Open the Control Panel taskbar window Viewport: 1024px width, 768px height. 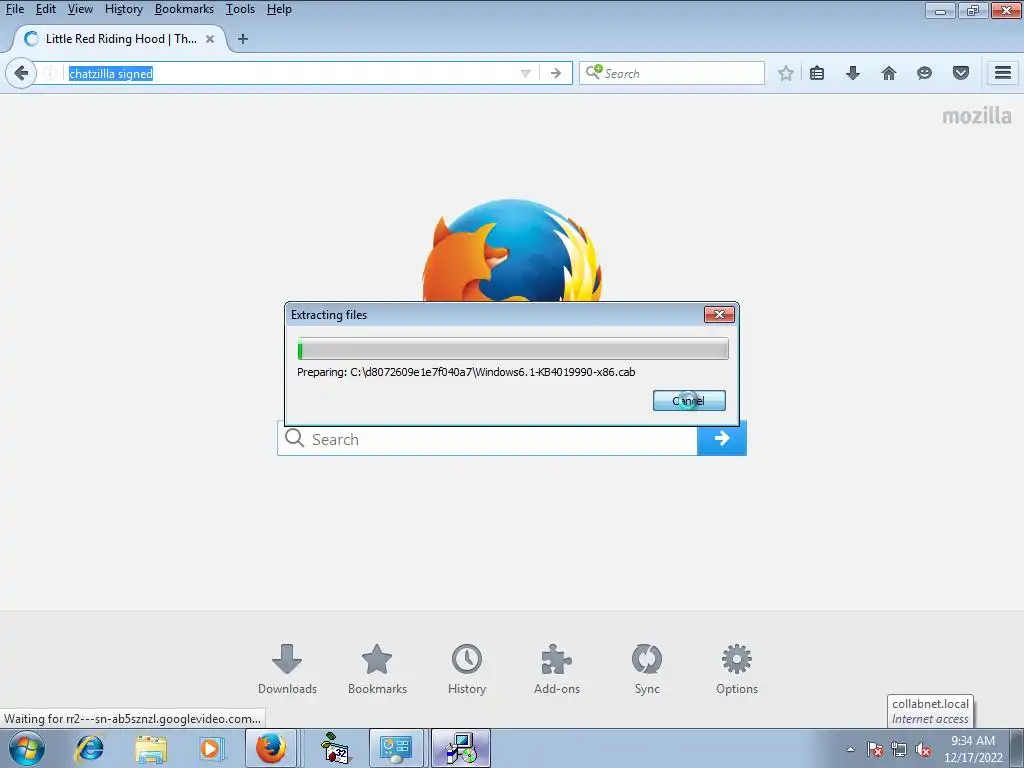click(x=396, y=748)
